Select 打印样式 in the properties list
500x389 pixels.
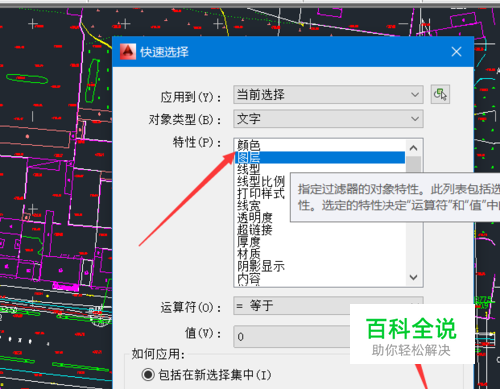261,193
